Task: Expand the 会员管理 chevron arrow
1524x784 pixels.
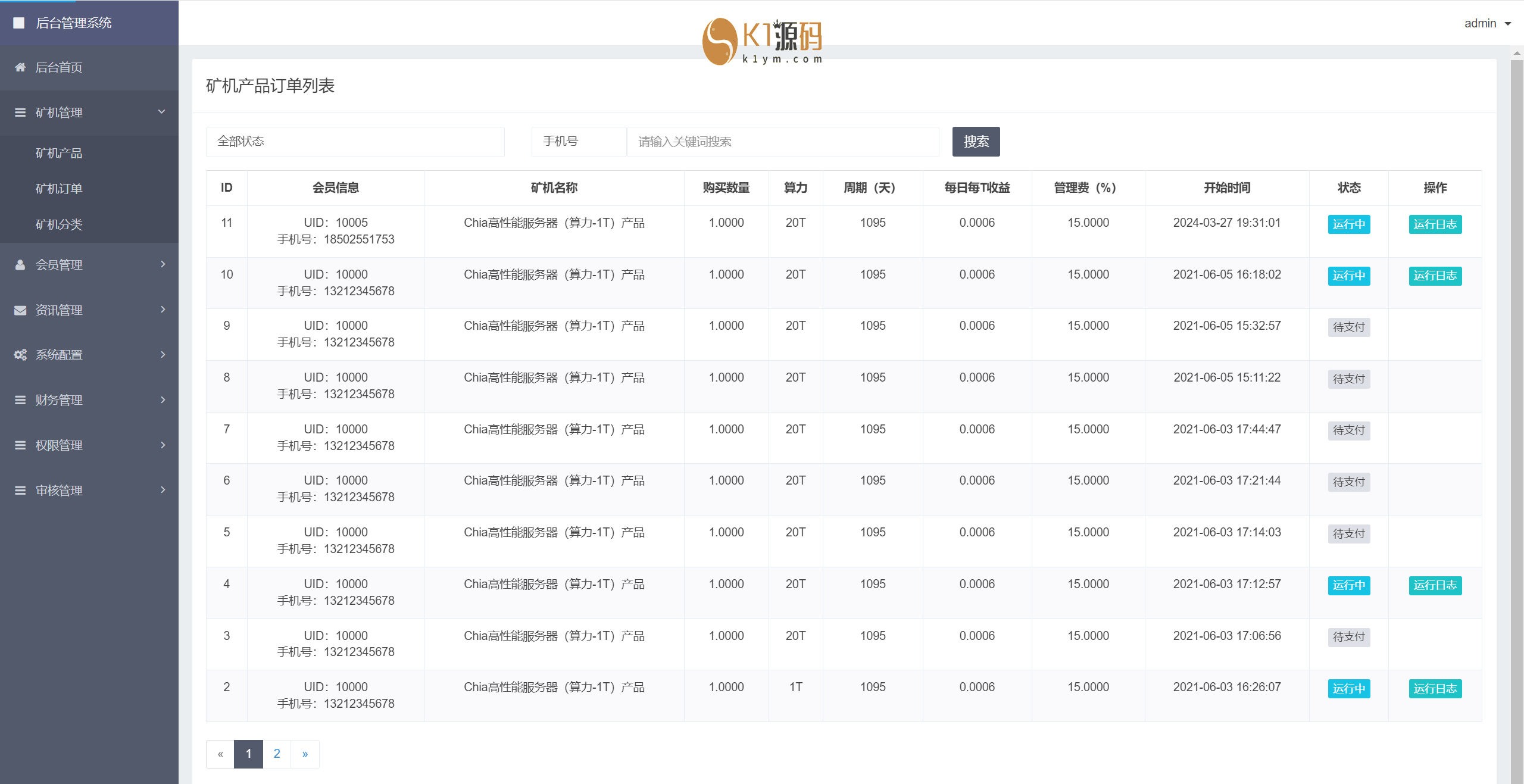Action: (x=163, y=264)
